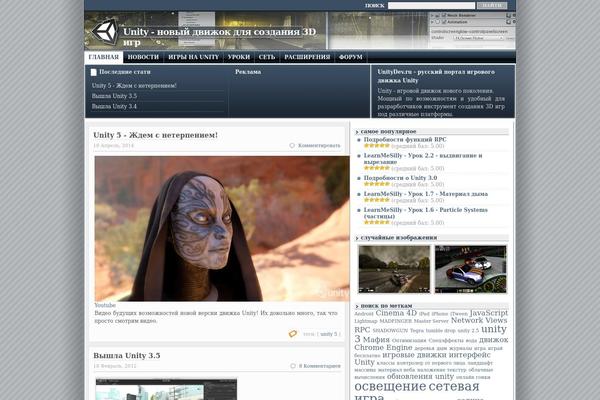The height and width of the screenshot is (400, 600).
Task: Click the игровые движки tag
Action: (x=414, y=355)
